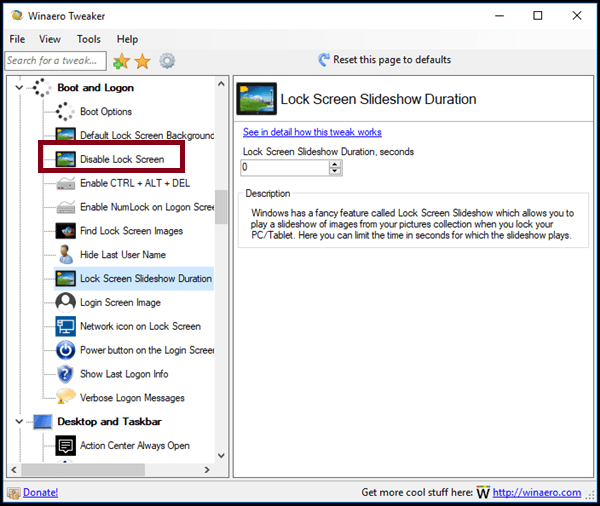
Task: Maximize the Winaero Tweaker window
Action: coord(538,15)
